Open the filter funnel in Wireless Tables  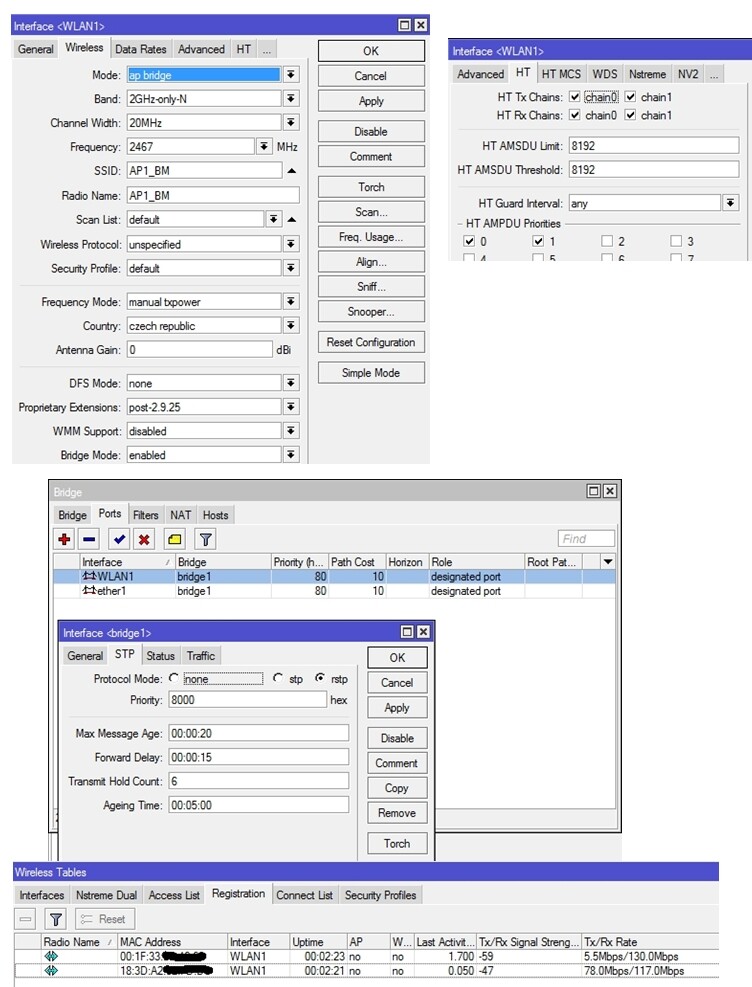(56, 920)
